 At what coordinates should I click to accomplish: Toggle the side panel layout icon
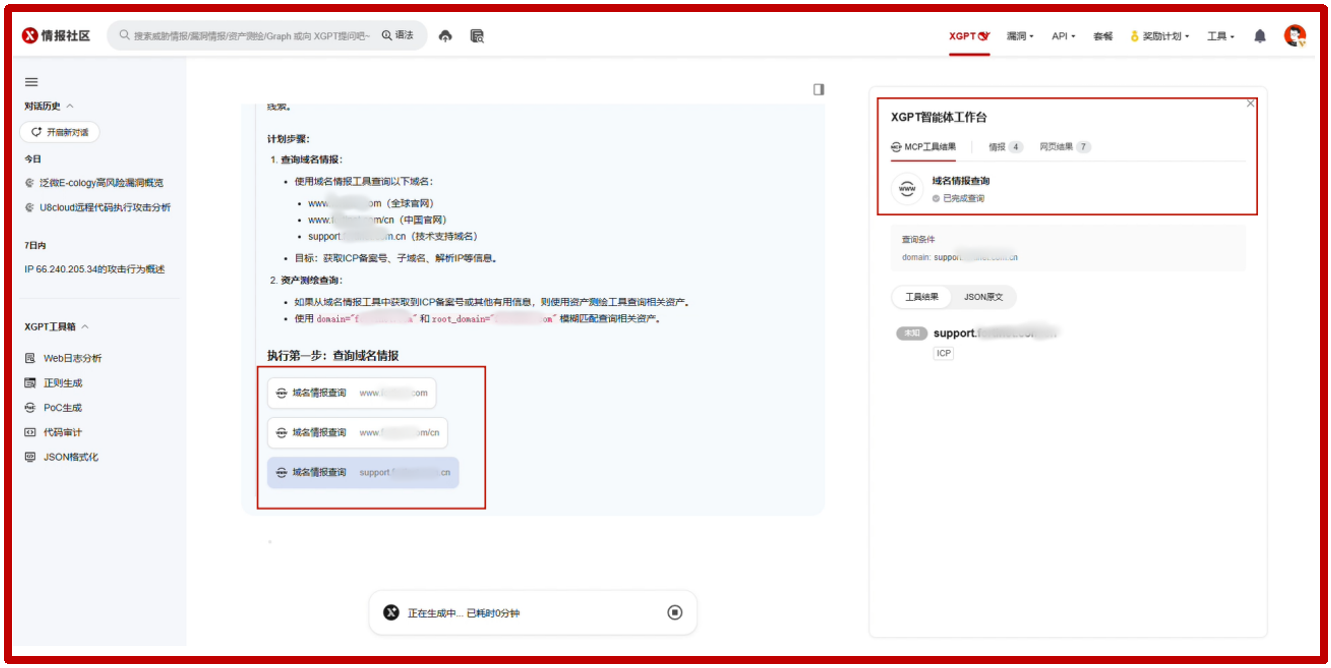tap(819, 89)
